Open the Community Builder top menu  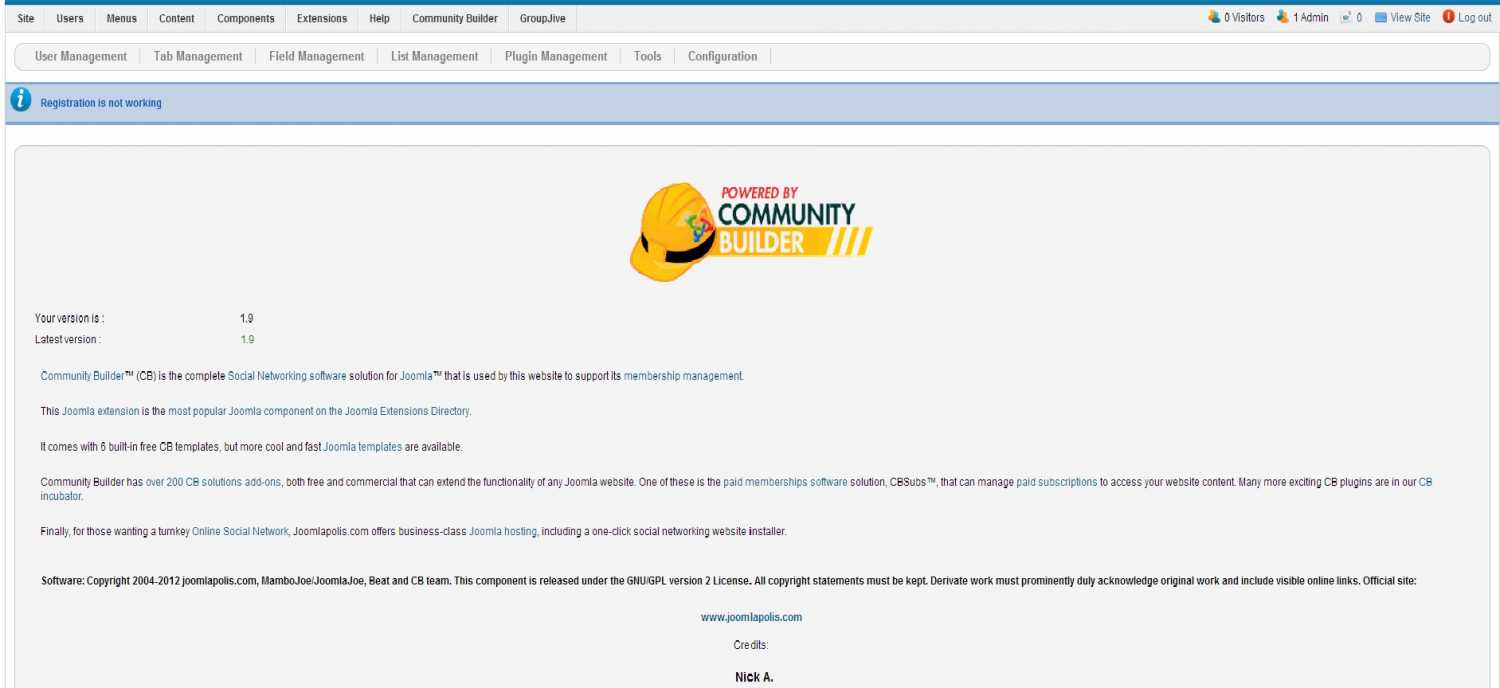click(x=455, y=18)
